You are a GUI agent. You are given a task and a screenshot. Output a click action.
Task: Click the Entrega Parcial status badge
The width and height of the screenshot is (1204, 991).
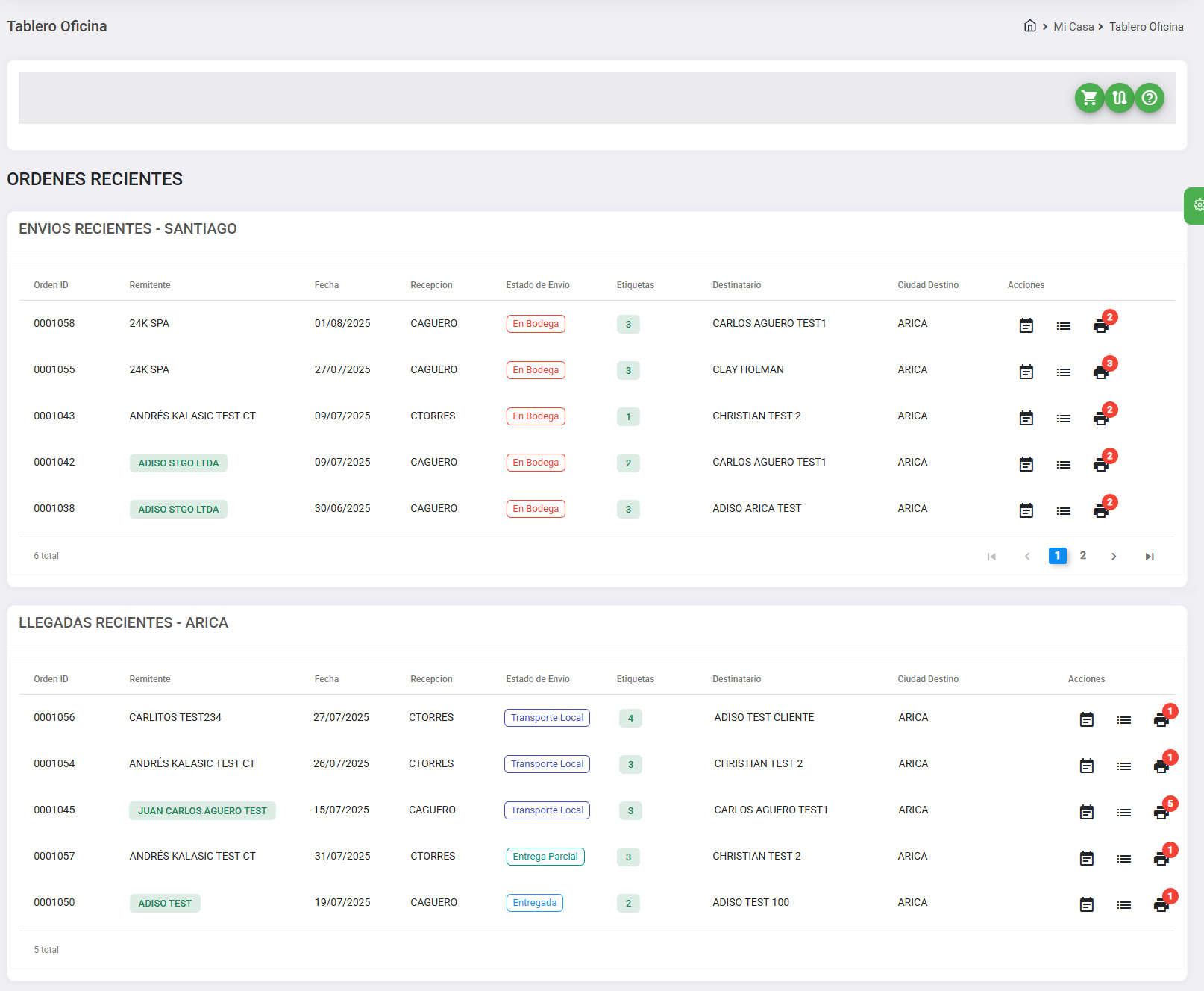click(x=545, y=857)
